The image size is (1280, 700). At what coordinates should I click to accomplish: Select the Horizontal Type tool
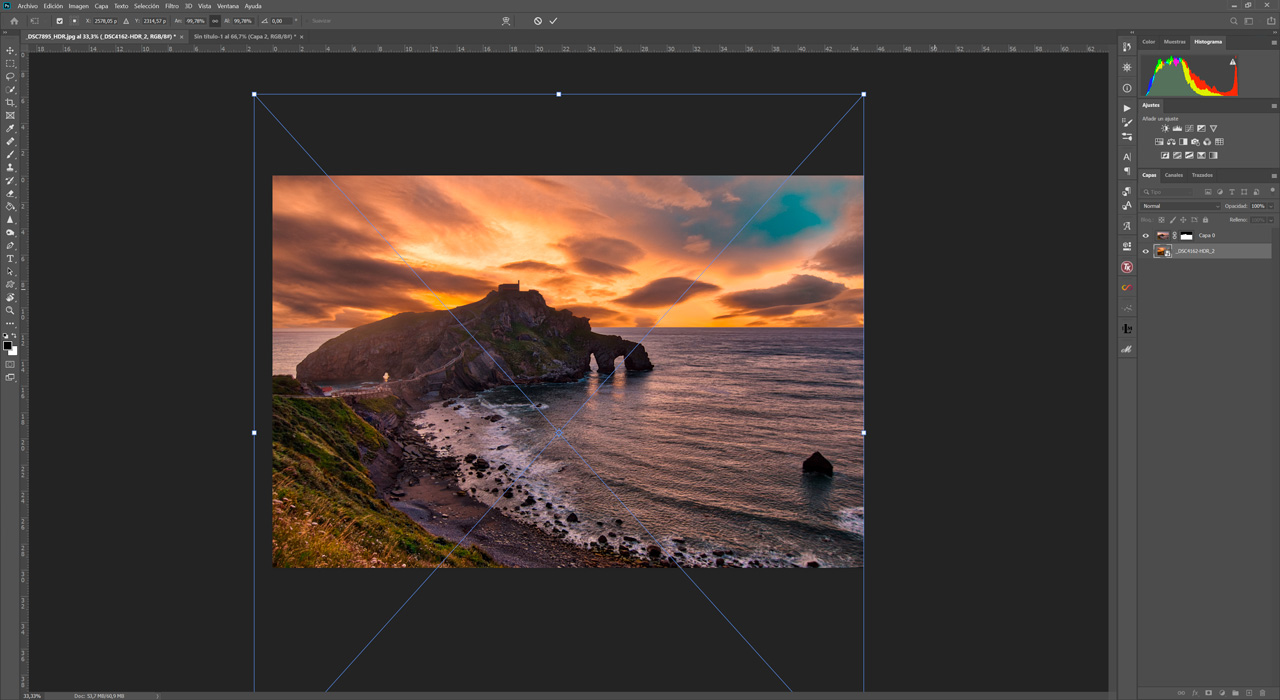(x=10, y=259)
